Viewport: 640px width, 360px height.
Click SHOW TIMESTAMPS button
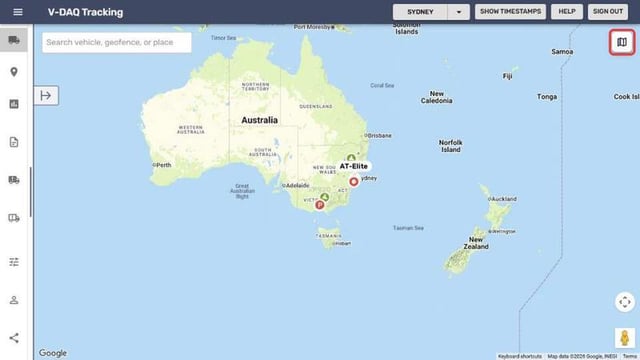[510, 12]
